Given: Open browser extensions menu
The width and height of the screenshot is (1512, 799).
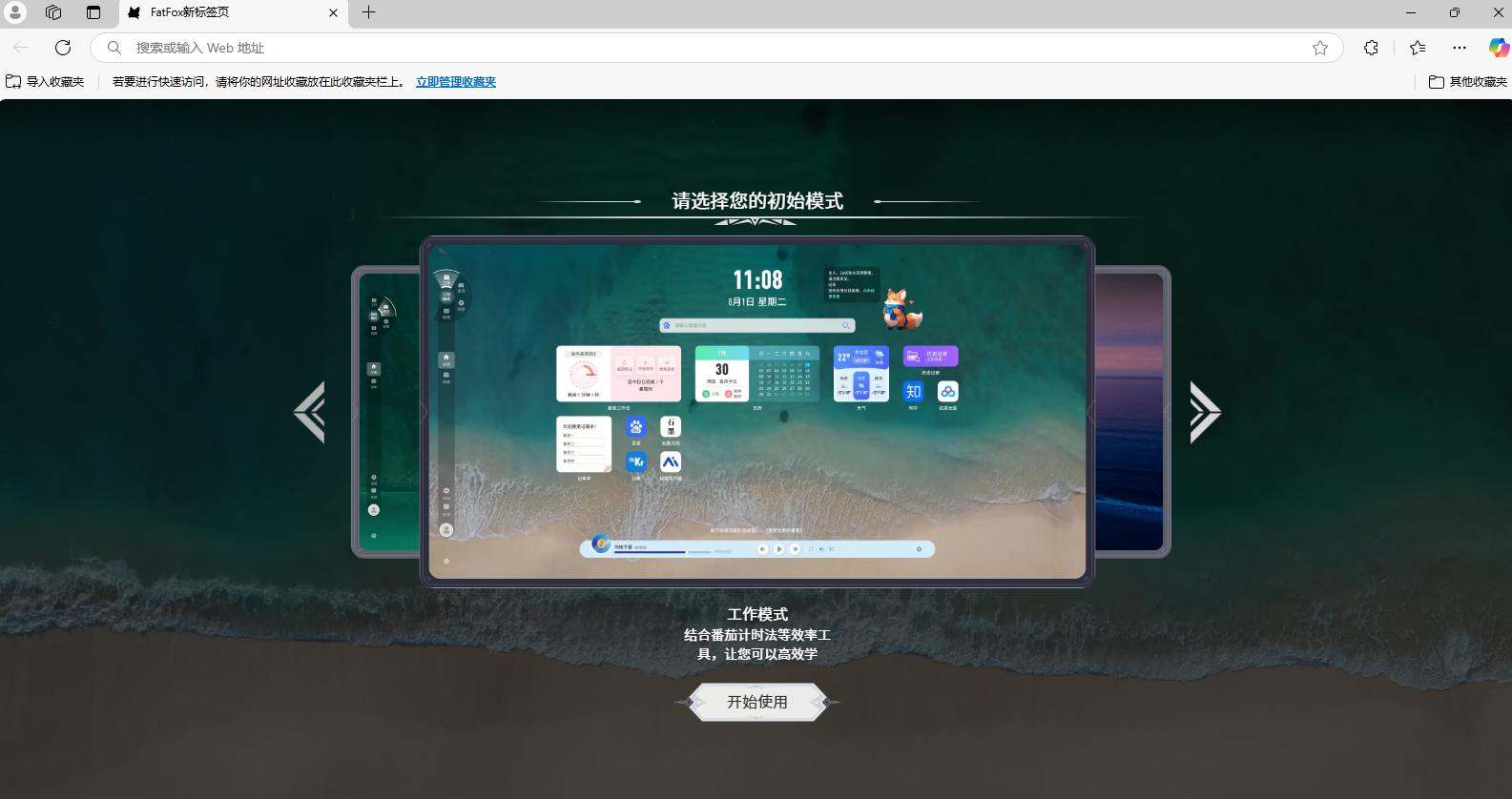Looking at the screenshot, I should (1371, 48).
